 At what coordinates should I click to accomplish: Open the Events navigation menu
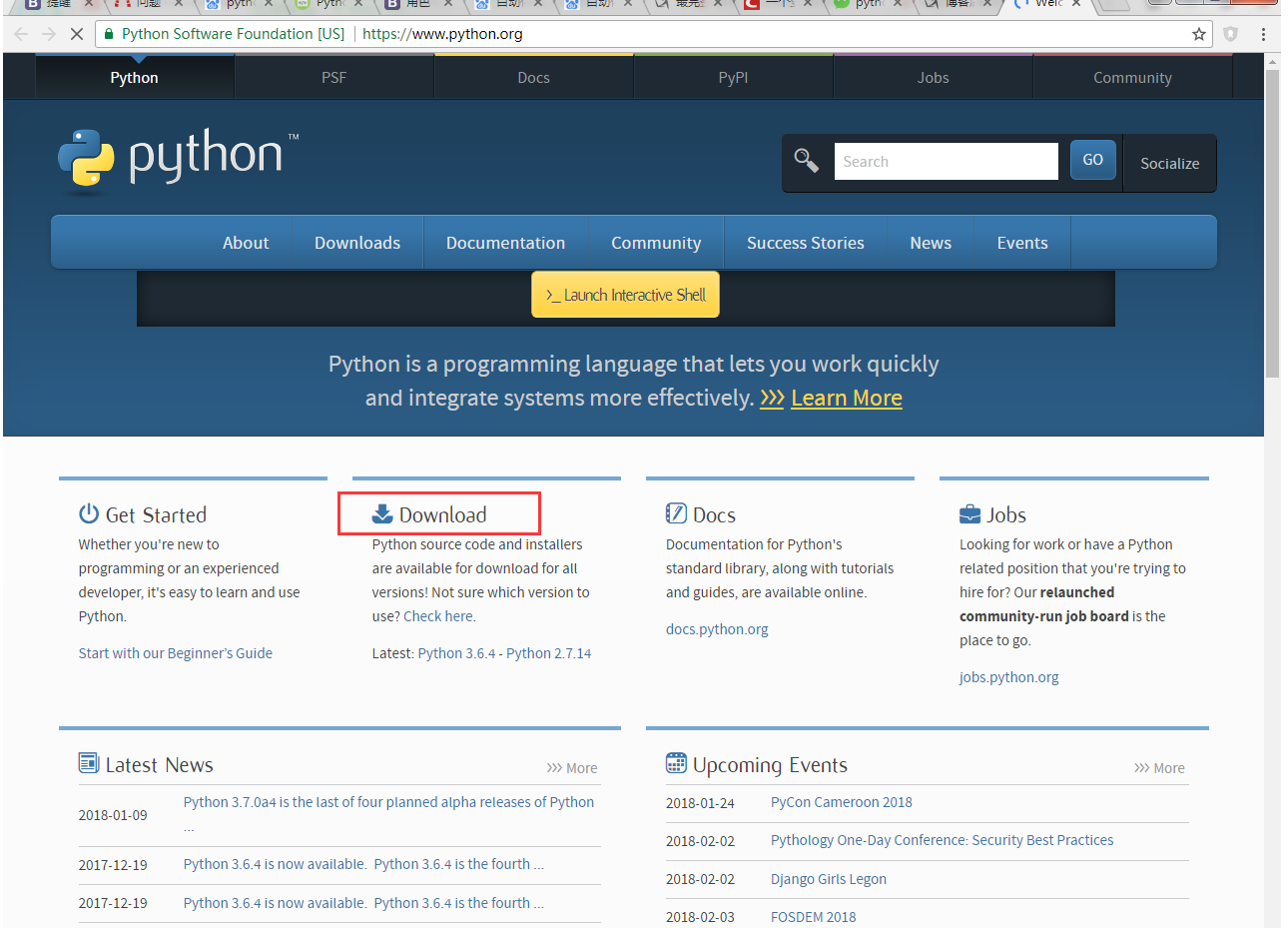1022,243
